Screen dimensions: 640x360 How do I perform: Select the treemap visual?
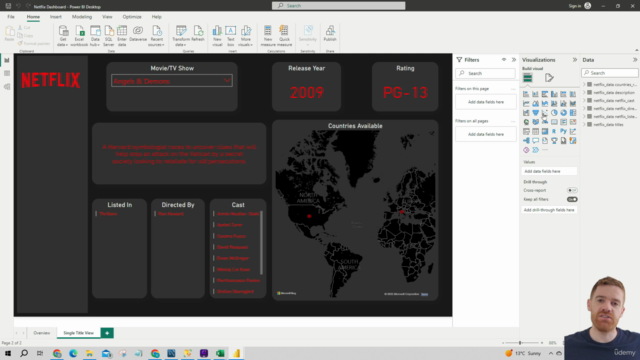[573, 113]
